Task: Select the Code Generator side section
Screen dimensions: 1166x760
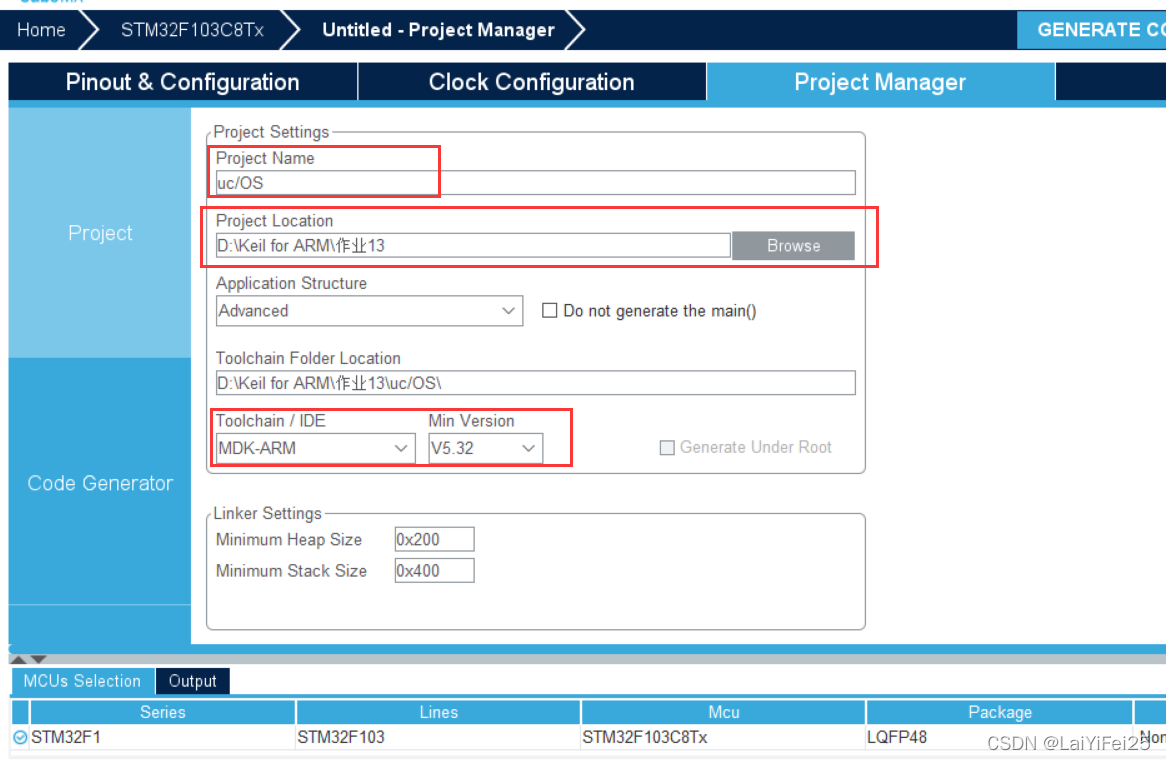Action: pyautogui.click(x=100, y=483)
